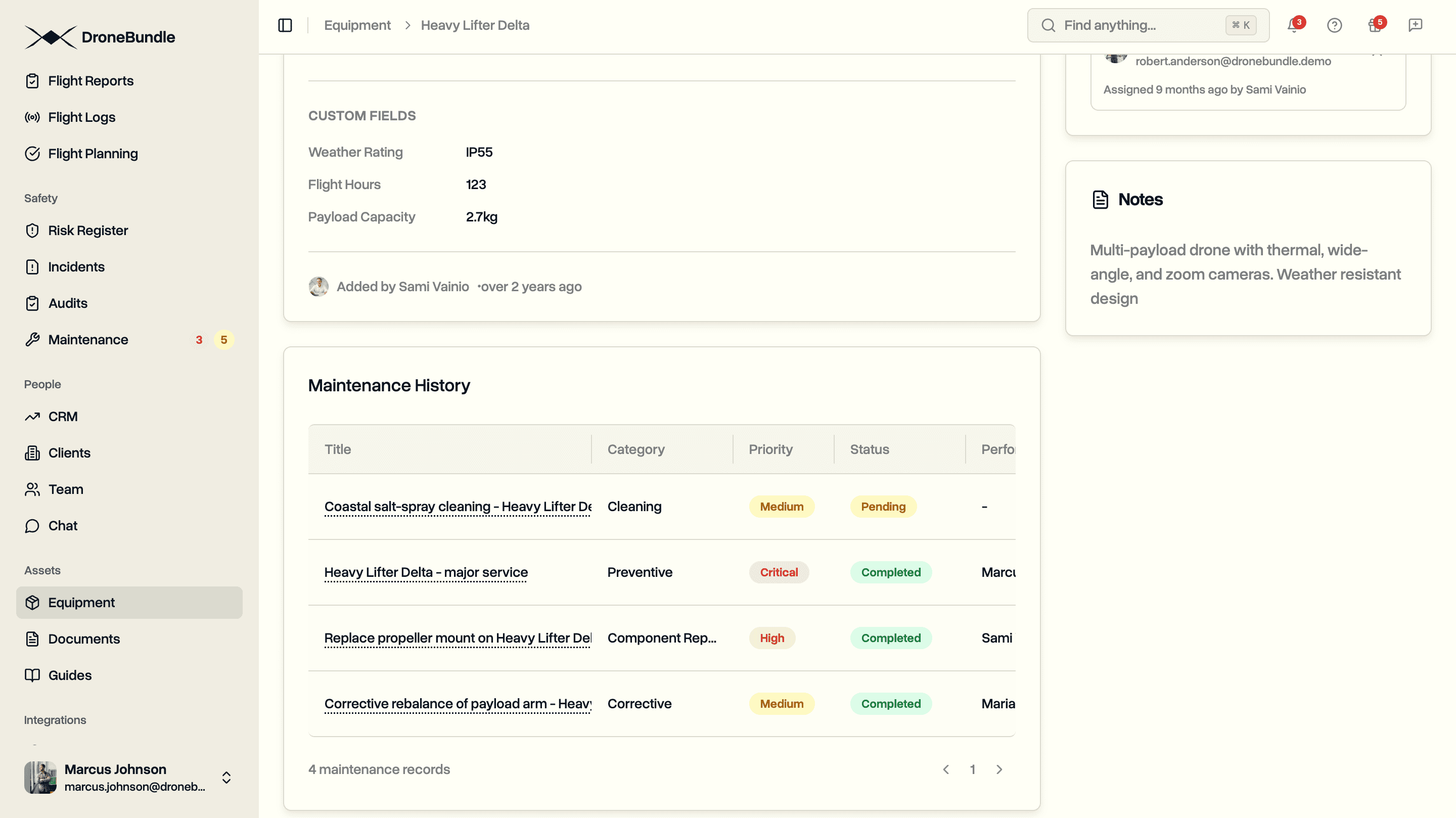
Task: Open the feedback message icon
Action: 1416,25
